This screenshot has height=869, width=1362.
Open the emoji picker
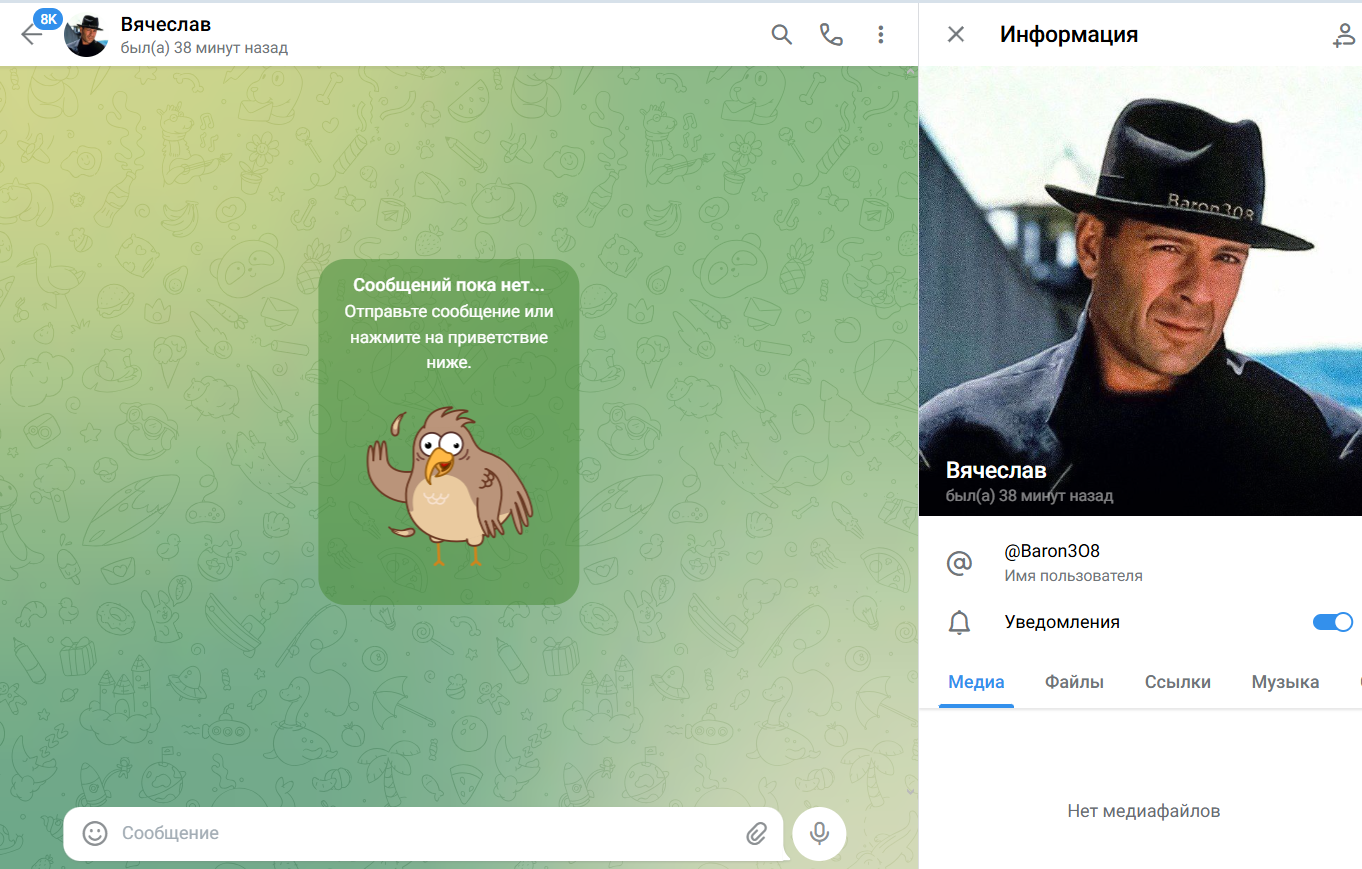[x=95, y=833]
